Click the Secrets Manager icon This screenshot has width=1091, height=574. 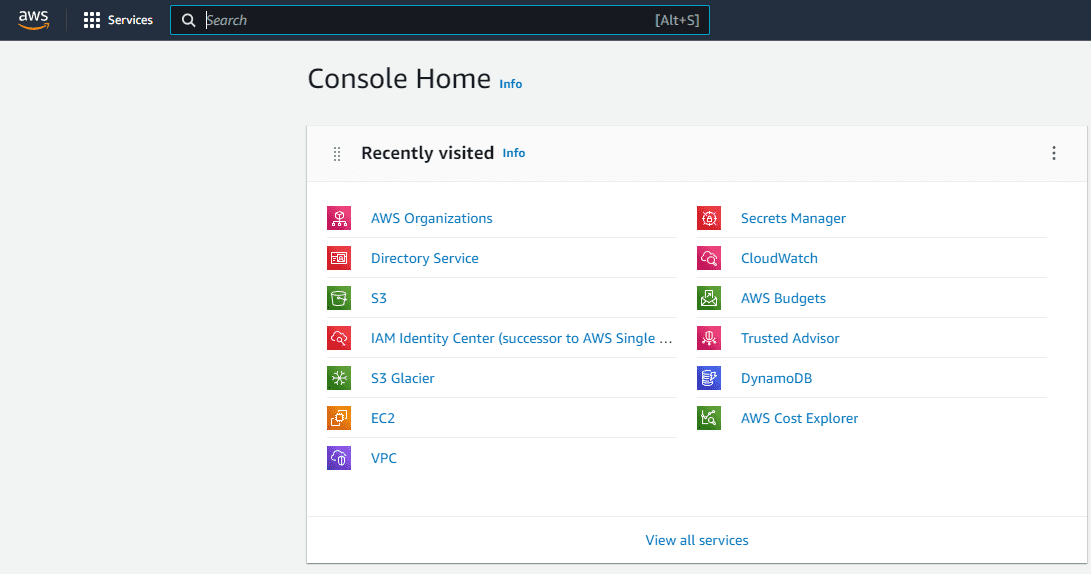click(709, 218)
